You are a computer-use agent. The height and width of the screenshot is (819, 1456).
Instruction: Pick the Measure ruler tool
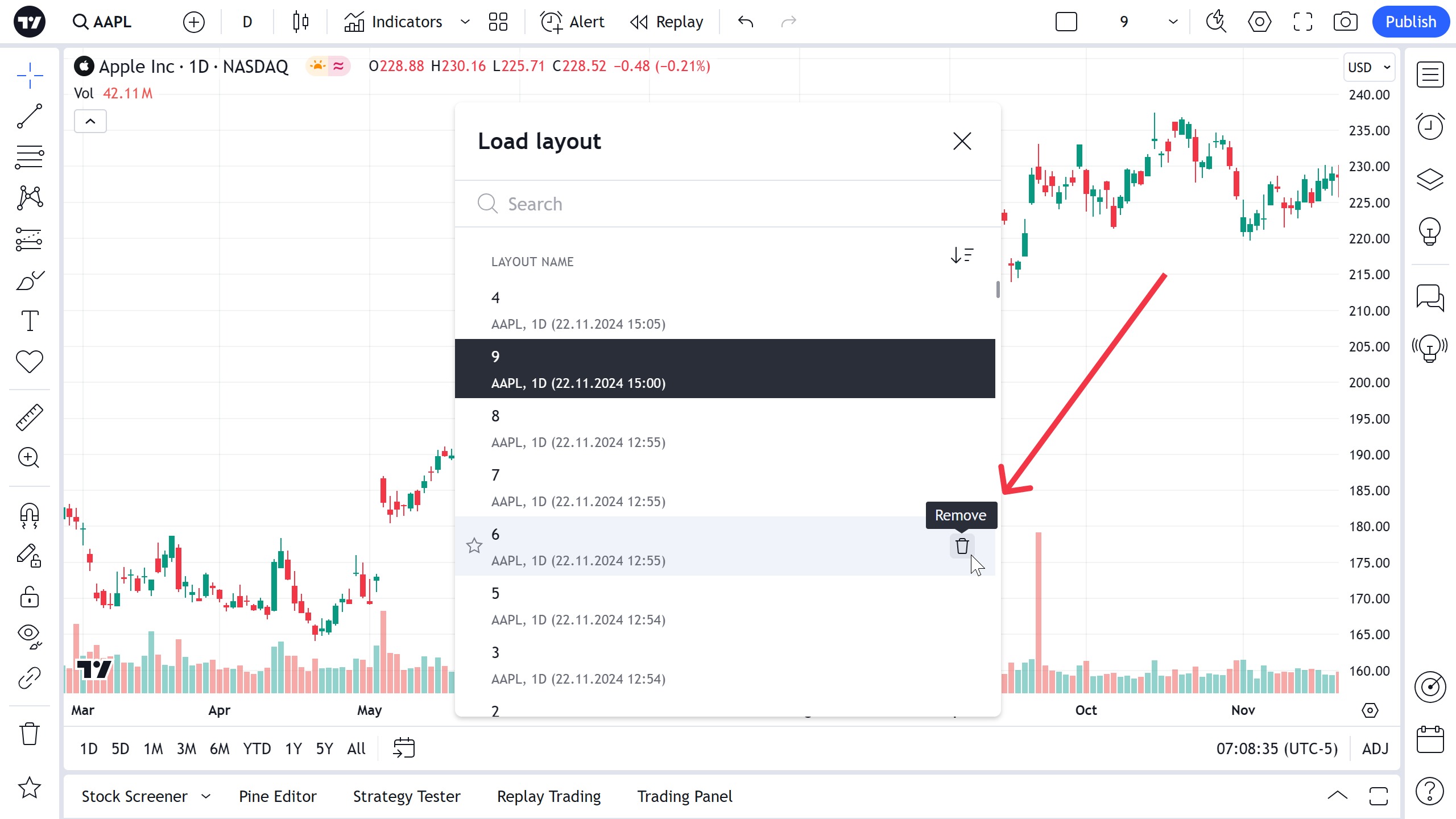29,417
